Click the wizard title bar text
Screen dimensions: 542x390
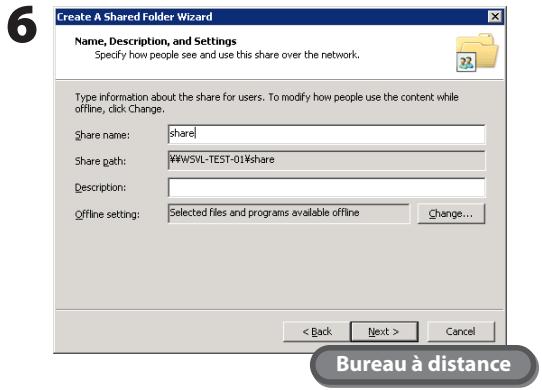[134, 17]
